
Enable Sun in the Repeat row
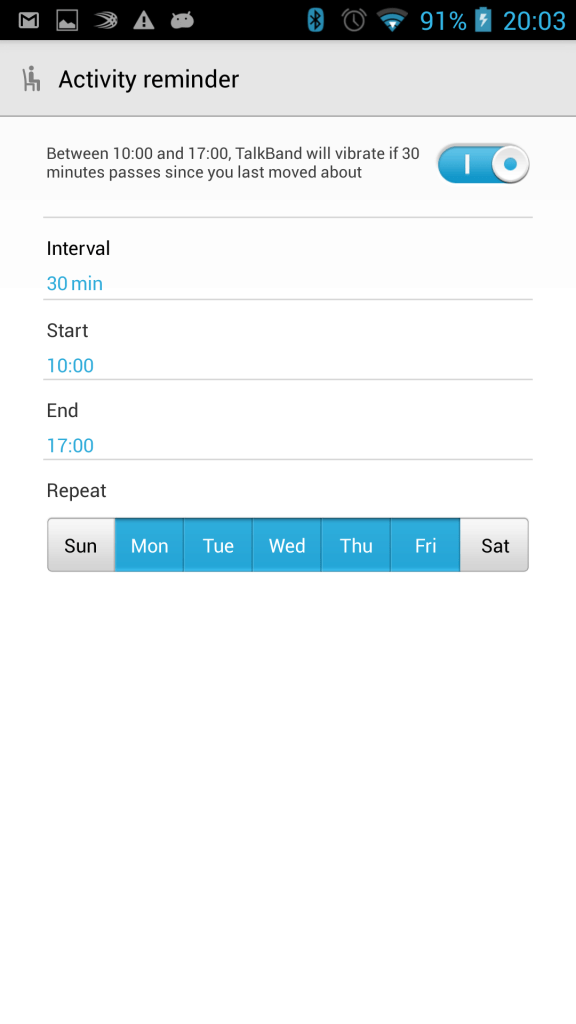coord(80,545)
